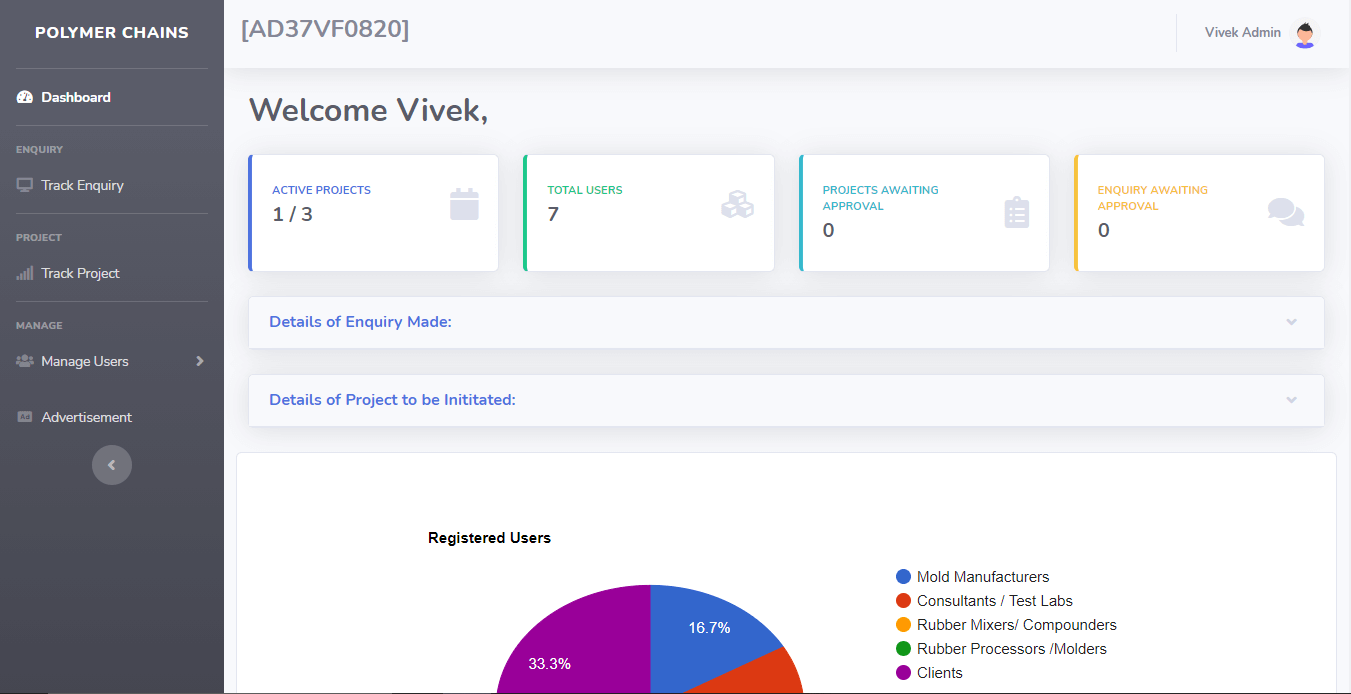Image resolution: width=1351 pixels, height=694 pixels.
Task: Click the Clients legend label
Action: pyautogui.click(x=940, y=673)
